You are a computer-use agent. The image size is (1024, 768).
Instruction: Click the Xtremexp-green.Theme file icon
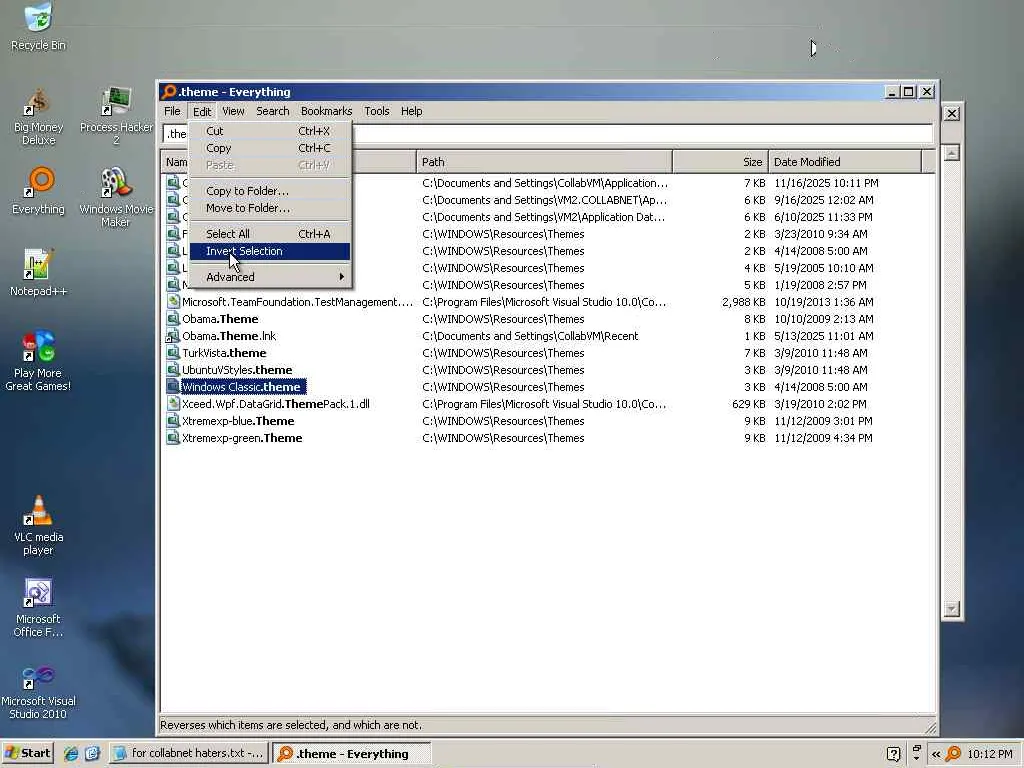[173, 438]
